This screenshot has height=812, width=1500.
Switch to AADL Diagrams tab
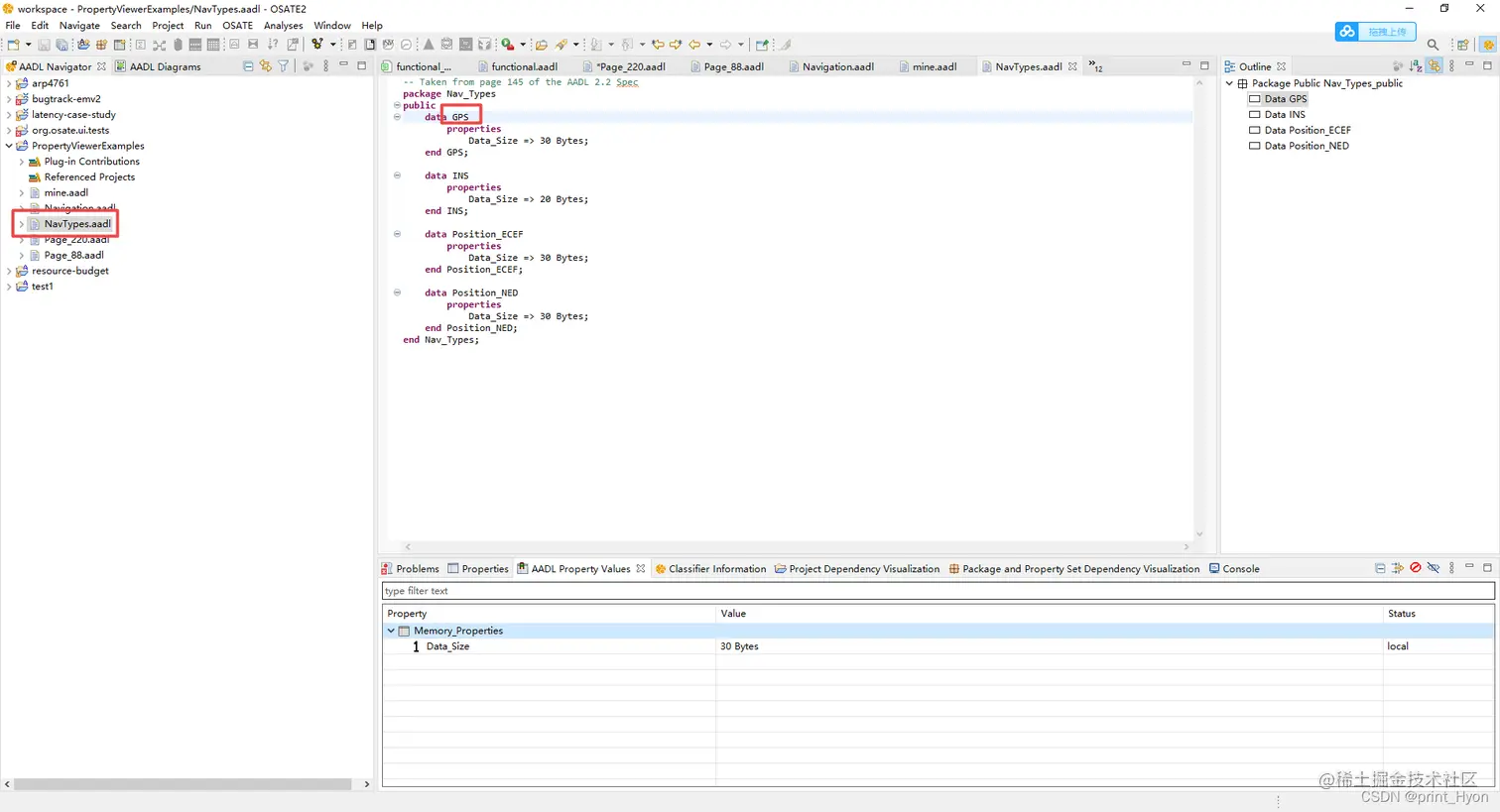(x=158, y=66)
